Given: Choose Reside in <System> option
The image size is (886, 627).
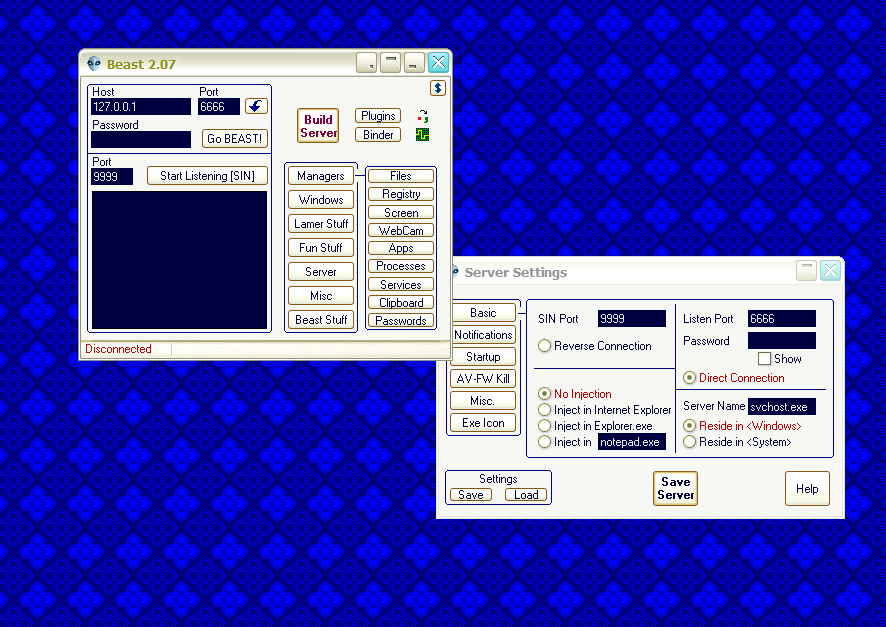Looking at the screenshot, I should click(689, 442).
